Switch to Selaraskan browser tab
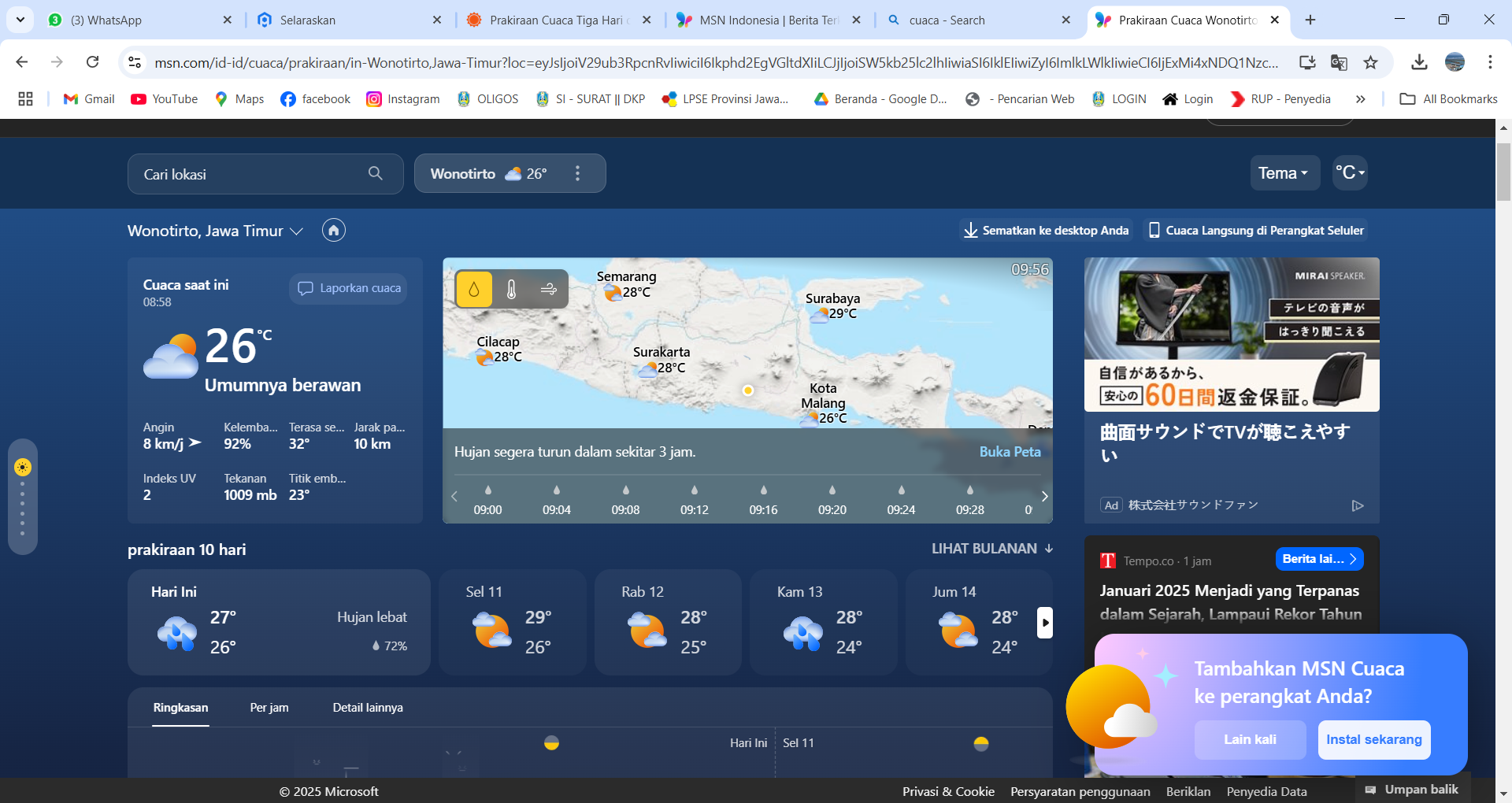 tap(350, 20)
